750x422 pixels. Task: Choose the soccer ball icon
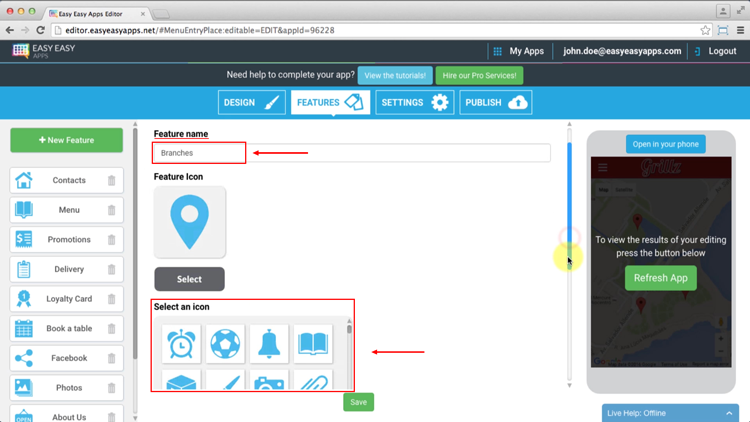click(x=225, y=344)
